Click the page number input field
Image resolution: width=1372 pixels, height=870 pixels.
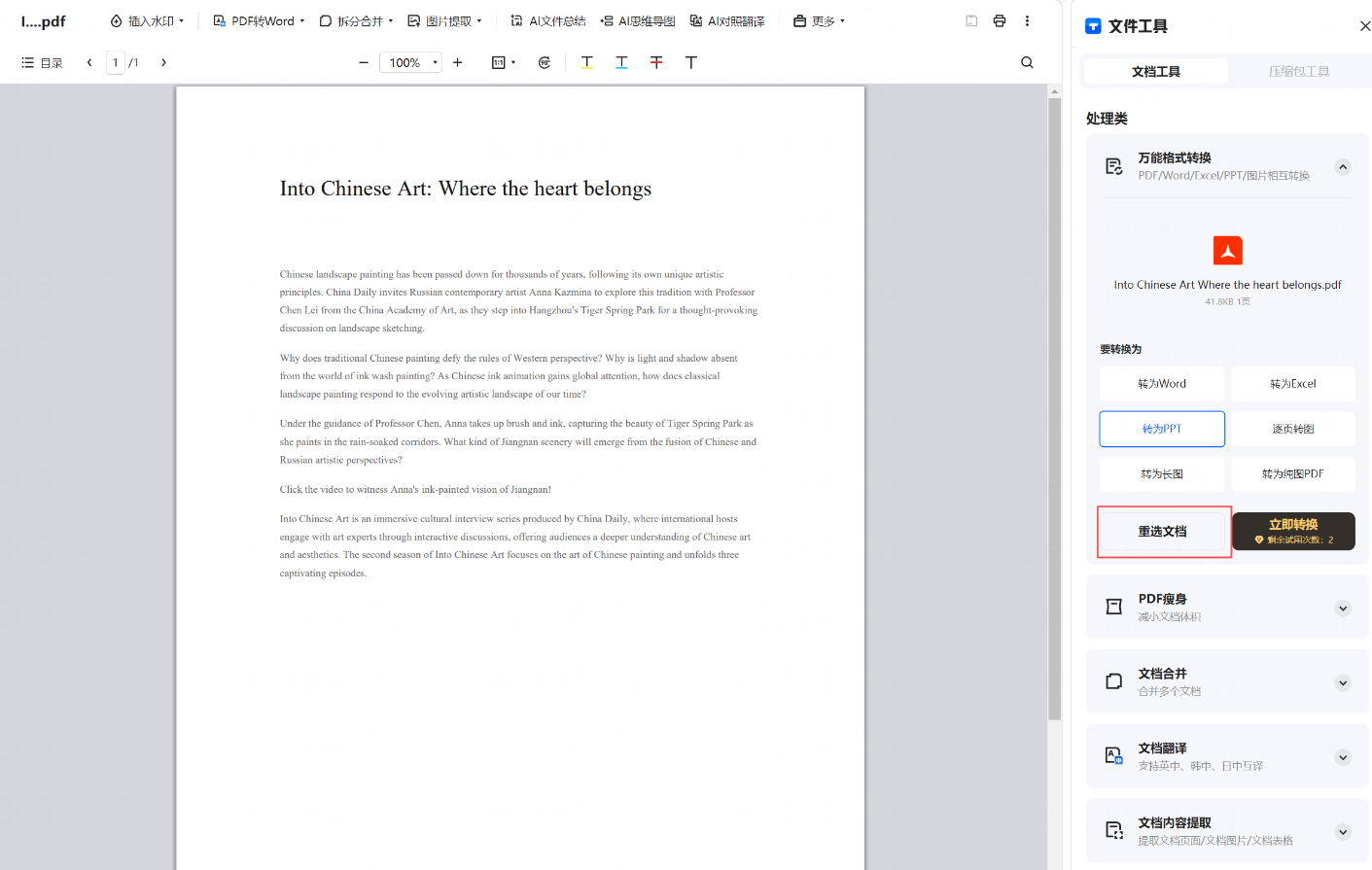tap(116, 62)
